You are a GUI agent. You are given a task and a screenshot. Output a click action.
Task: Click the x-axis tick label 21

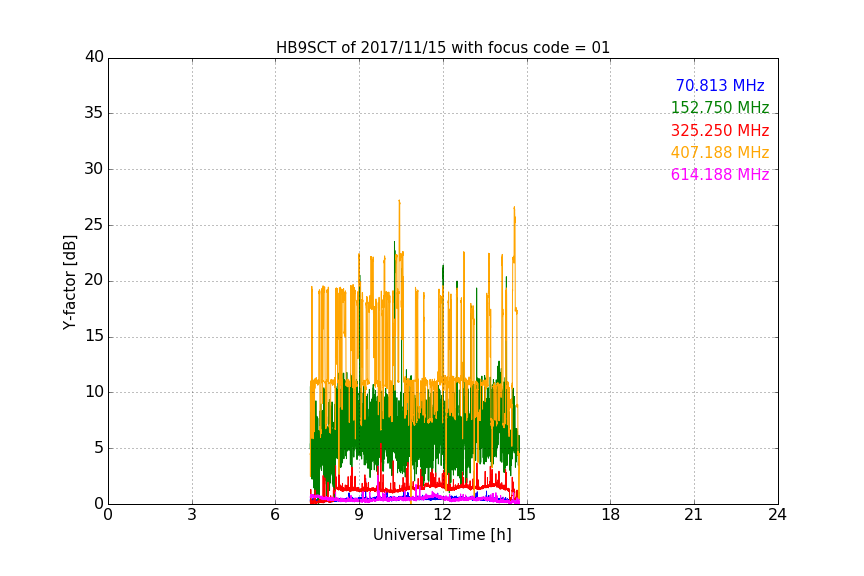pyautogui.click(x=694, y=515)
